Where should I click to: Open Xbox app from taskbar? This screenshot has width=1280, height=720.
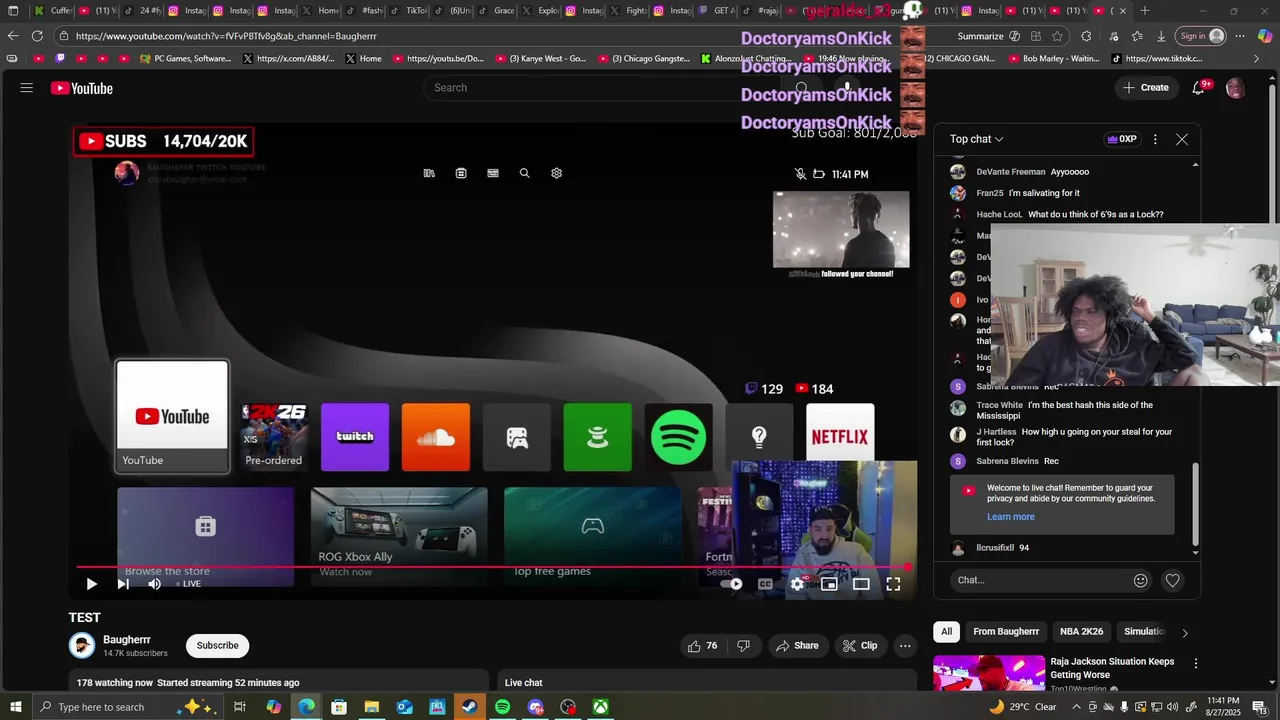pyautogui.click(x=600, y=707)
